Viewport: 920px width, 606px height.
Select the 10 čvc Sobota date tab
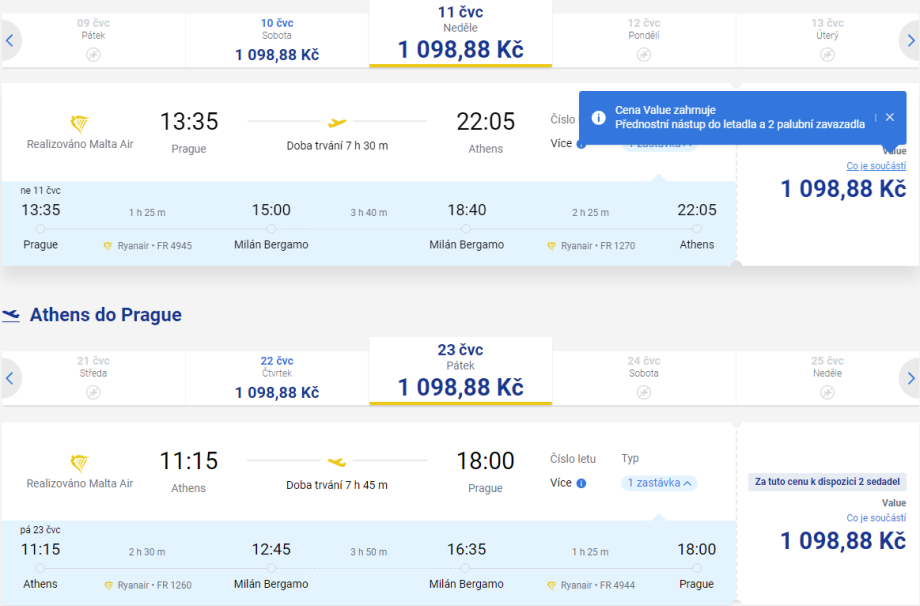click(277, 40)
